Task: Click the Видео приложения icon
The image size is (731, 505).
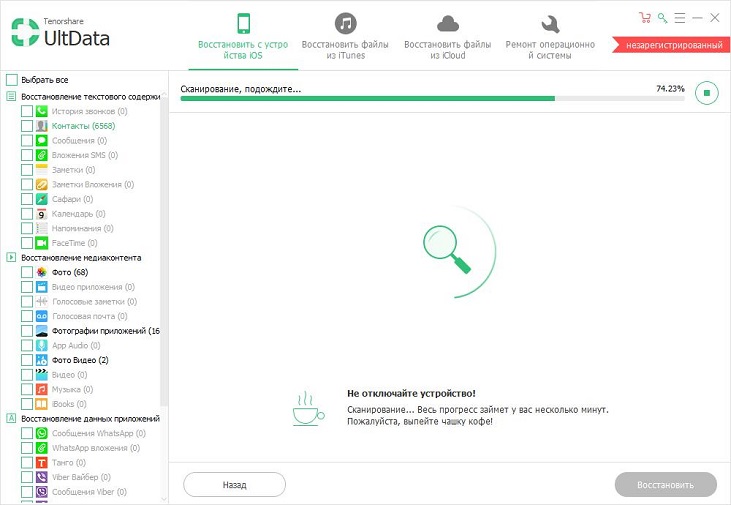Action: point(41,287)
